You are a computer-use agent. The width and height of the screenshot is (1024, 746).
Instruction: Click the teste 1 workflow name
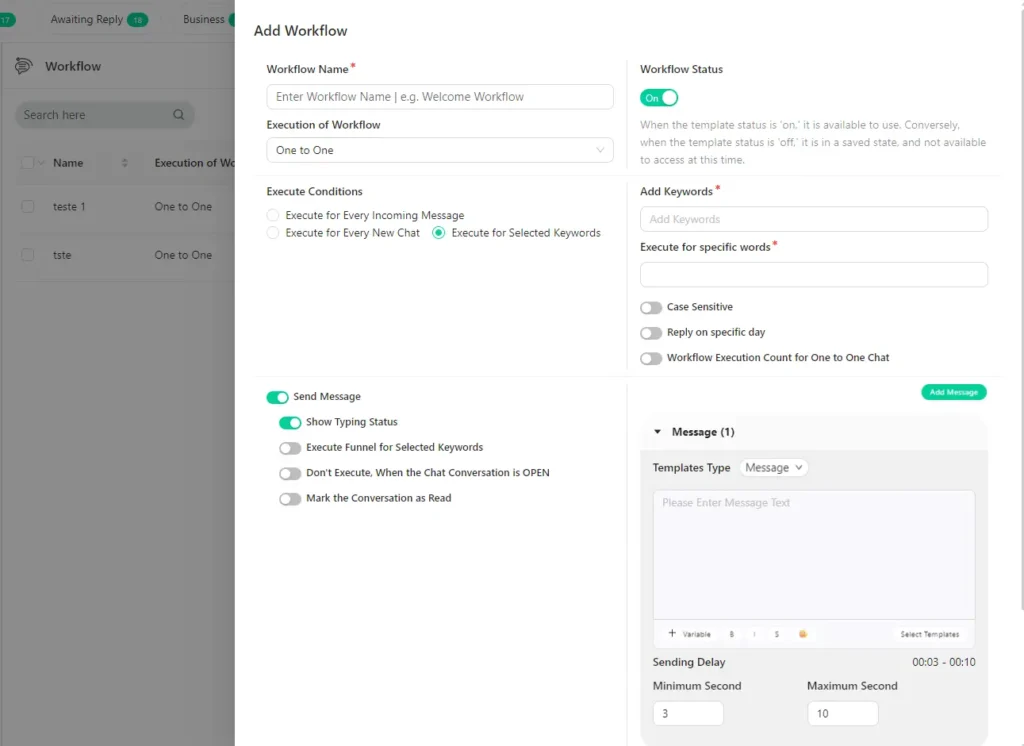(69, 206)
